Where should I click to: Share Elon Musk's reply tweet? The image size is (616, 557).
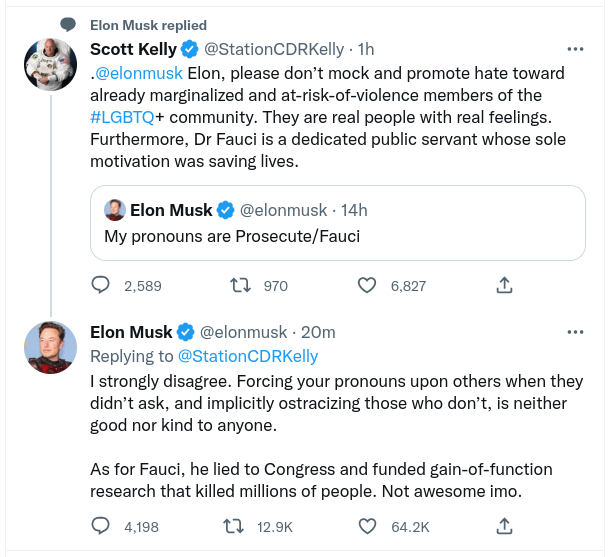(x=504, y=525)
